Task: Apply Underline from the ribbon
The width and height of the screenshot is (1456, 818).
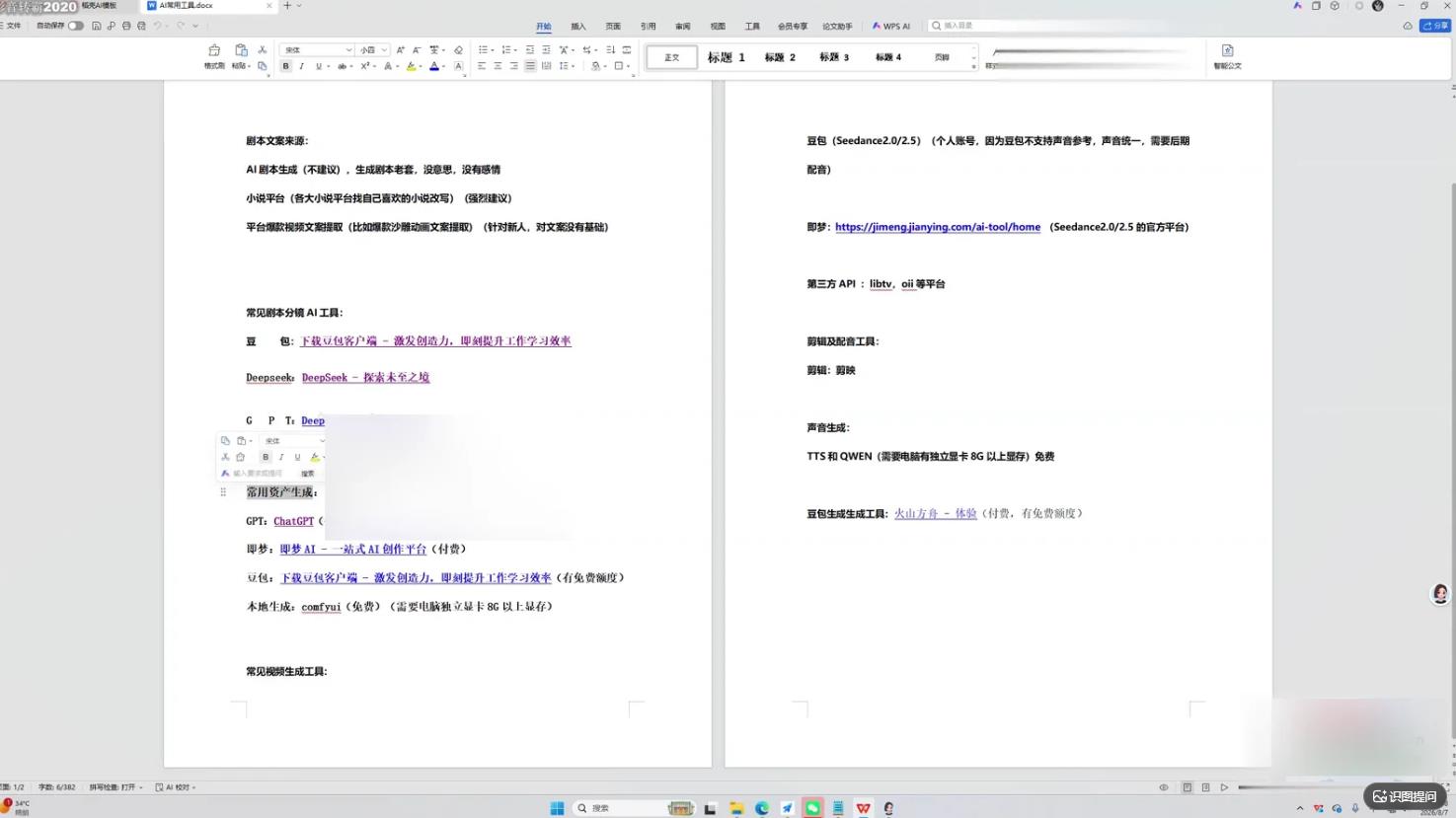Action: (x=318, y=66)
